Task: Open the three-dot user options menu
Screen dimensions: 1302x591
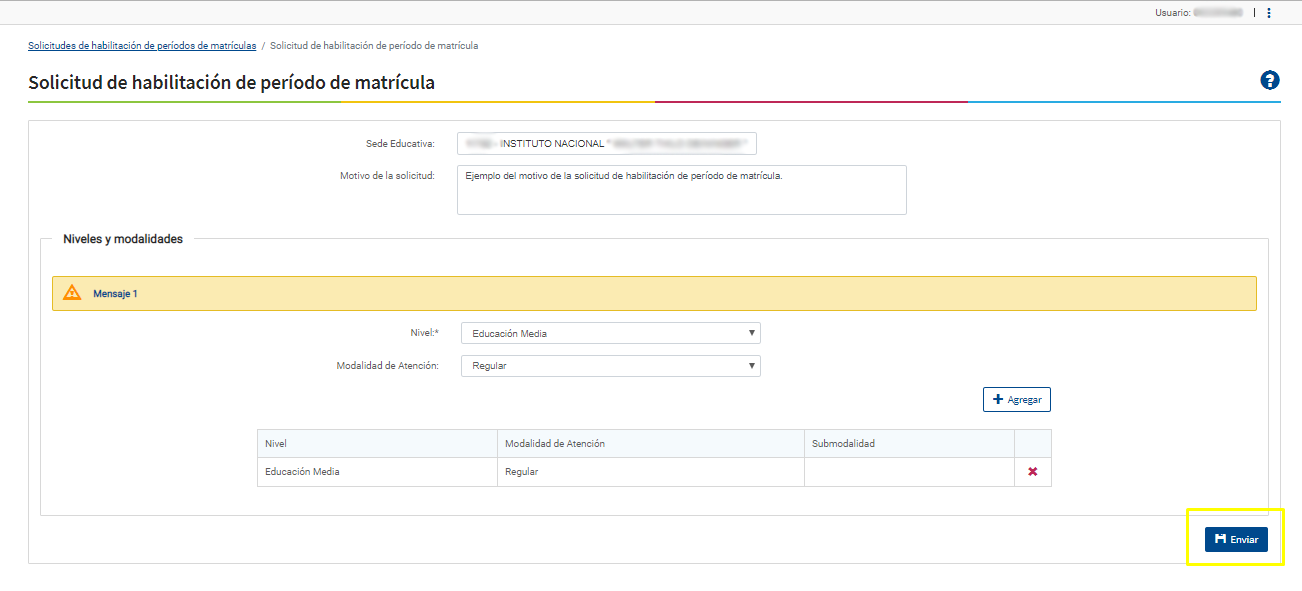Action: [1269, 13]
